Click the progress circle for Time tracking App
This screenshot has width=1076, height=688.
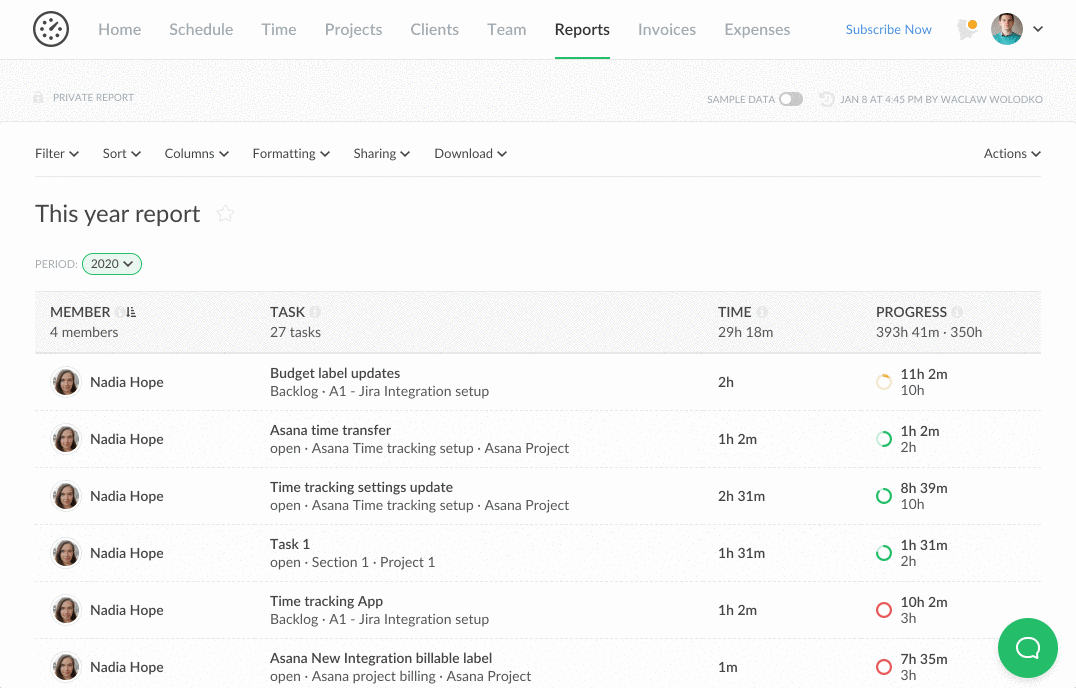(883, 610)
